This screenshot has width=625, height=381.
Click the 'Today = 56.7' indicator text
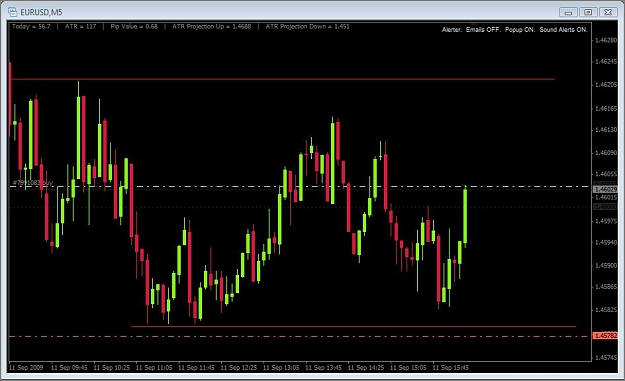[x=31, y=27]
